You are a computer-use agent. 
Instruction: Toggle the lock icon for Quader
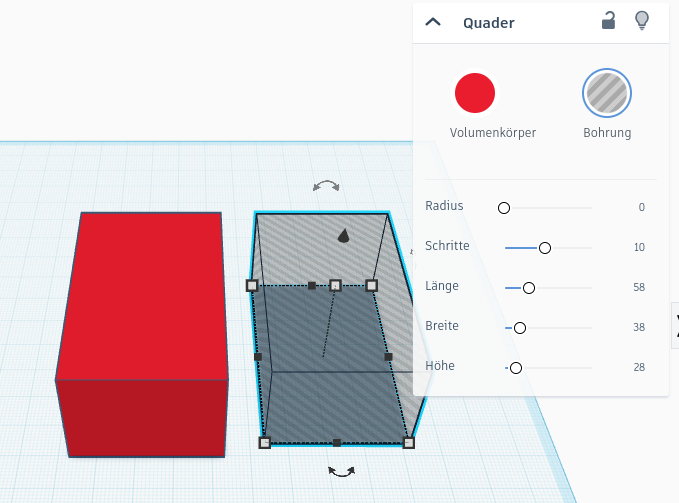point(608,21)
